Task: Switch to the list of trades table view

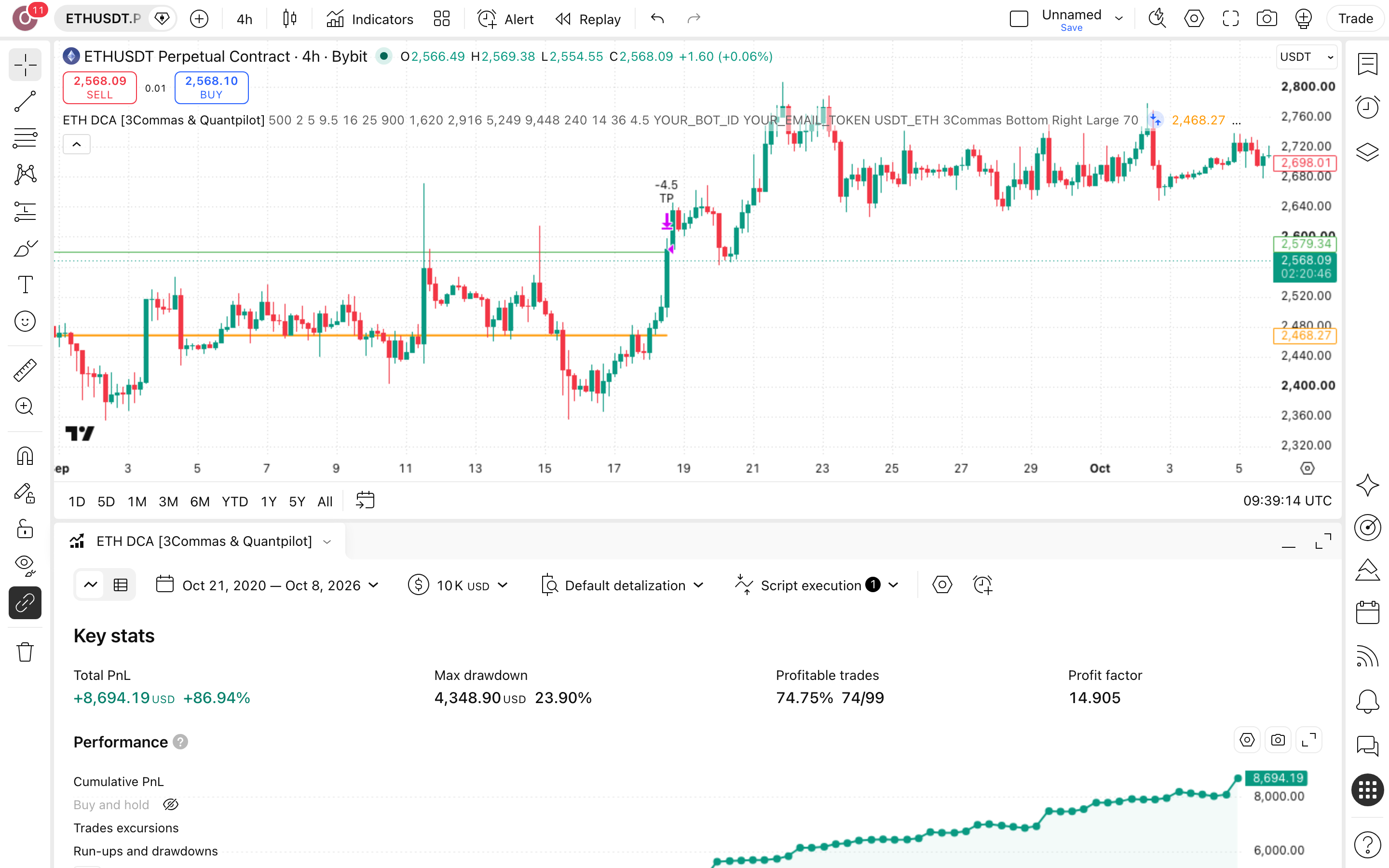Action: coord(121,585)
